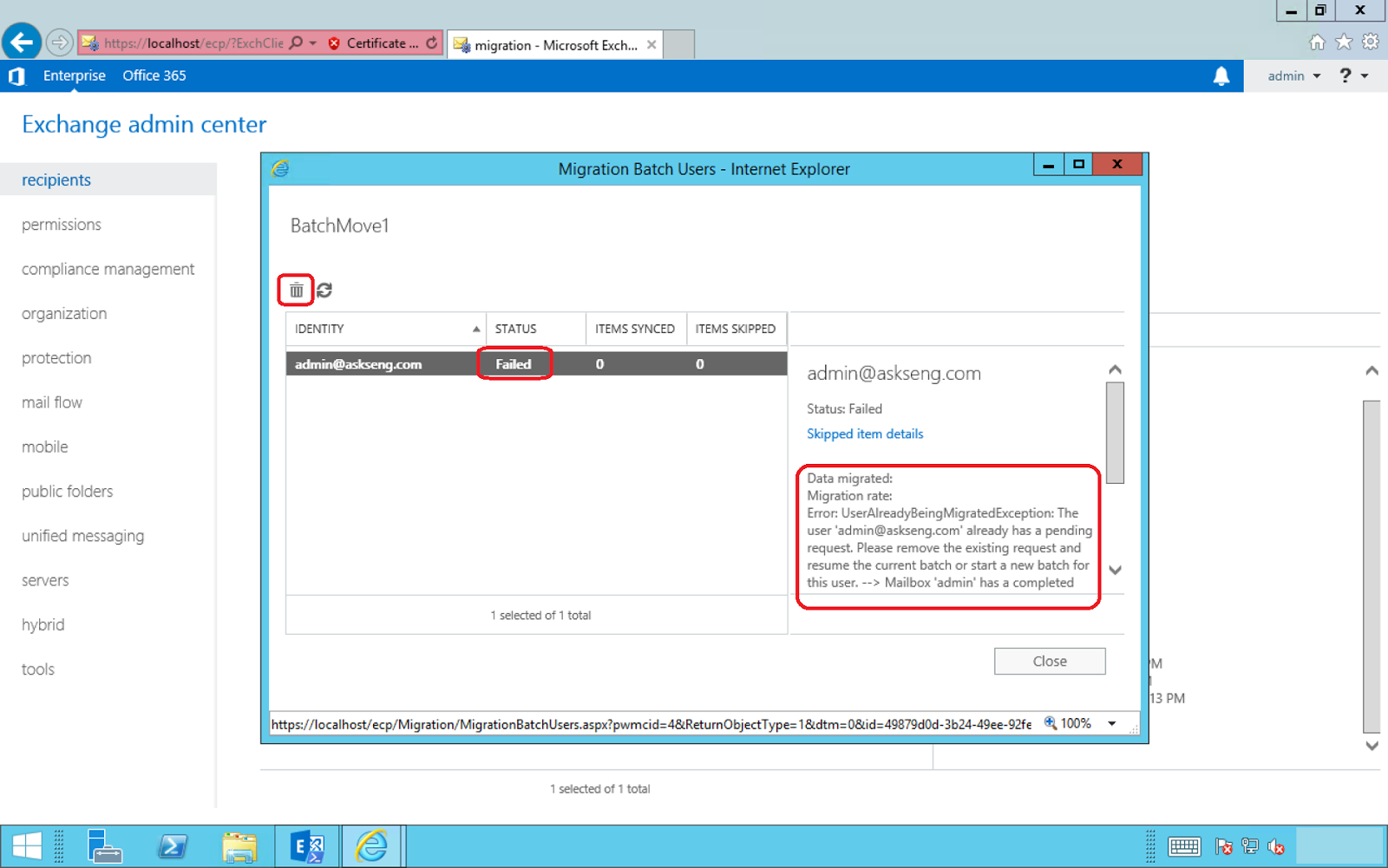Screen dimensions: 1388x868
Task: Open network status from system tray
Action: point(1250,846)
